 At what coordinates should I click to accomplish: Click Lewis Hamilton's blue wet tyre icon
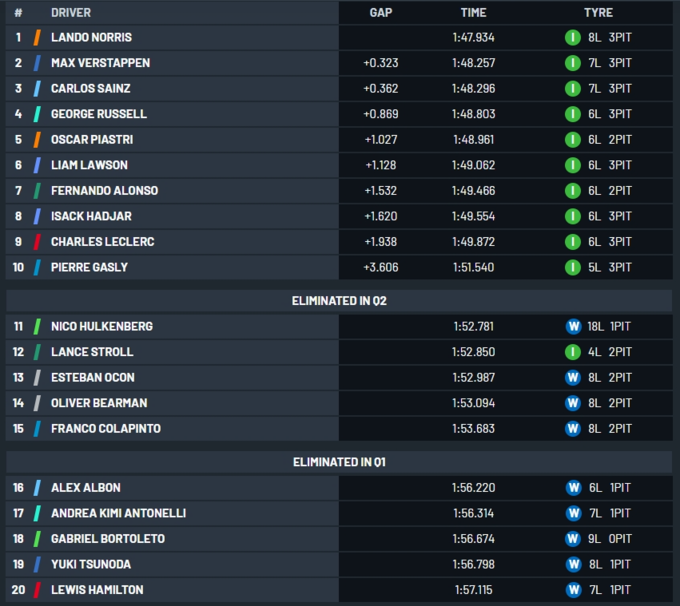click(573, 590)
